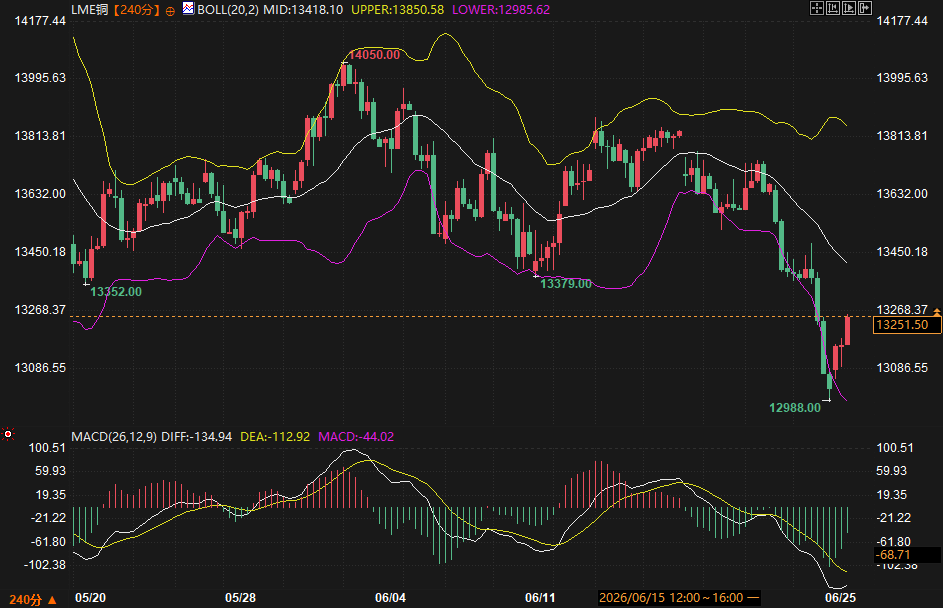Click the 14050.00 high price marker
The width and height of the screenshot is (943, 608).
point(374,55)
